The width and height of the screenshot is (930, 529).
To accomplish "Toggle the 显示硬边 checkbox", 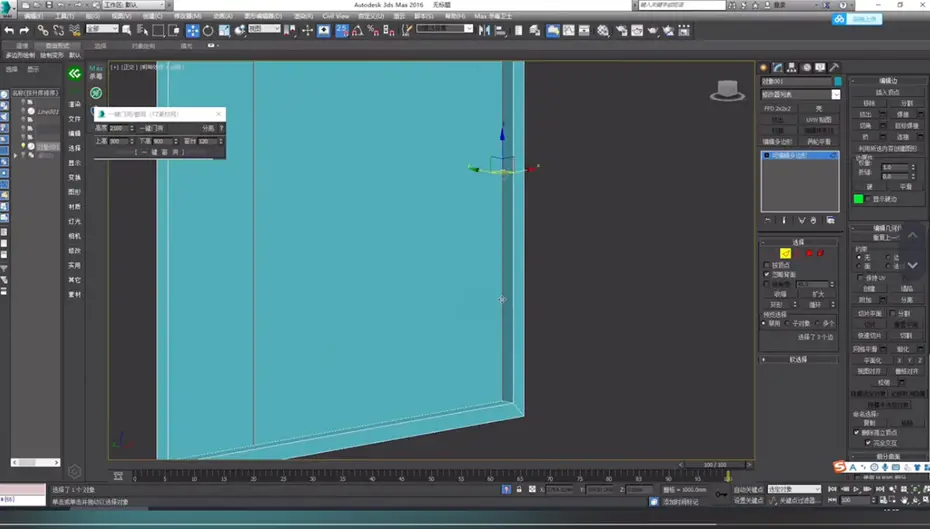I will click(869, 199).
